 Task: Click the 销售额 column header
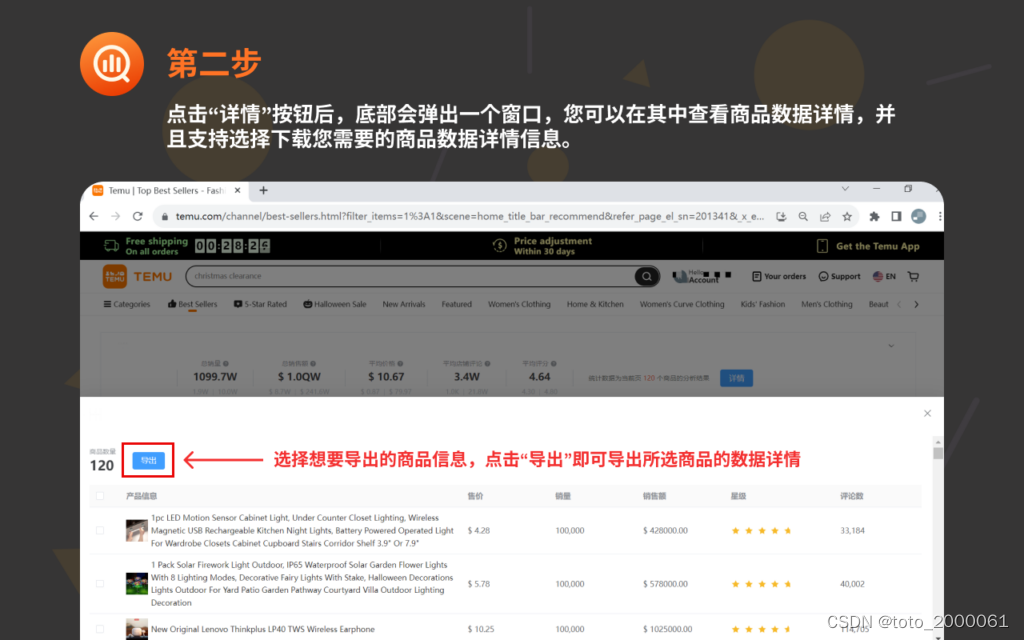coord(654,496)
